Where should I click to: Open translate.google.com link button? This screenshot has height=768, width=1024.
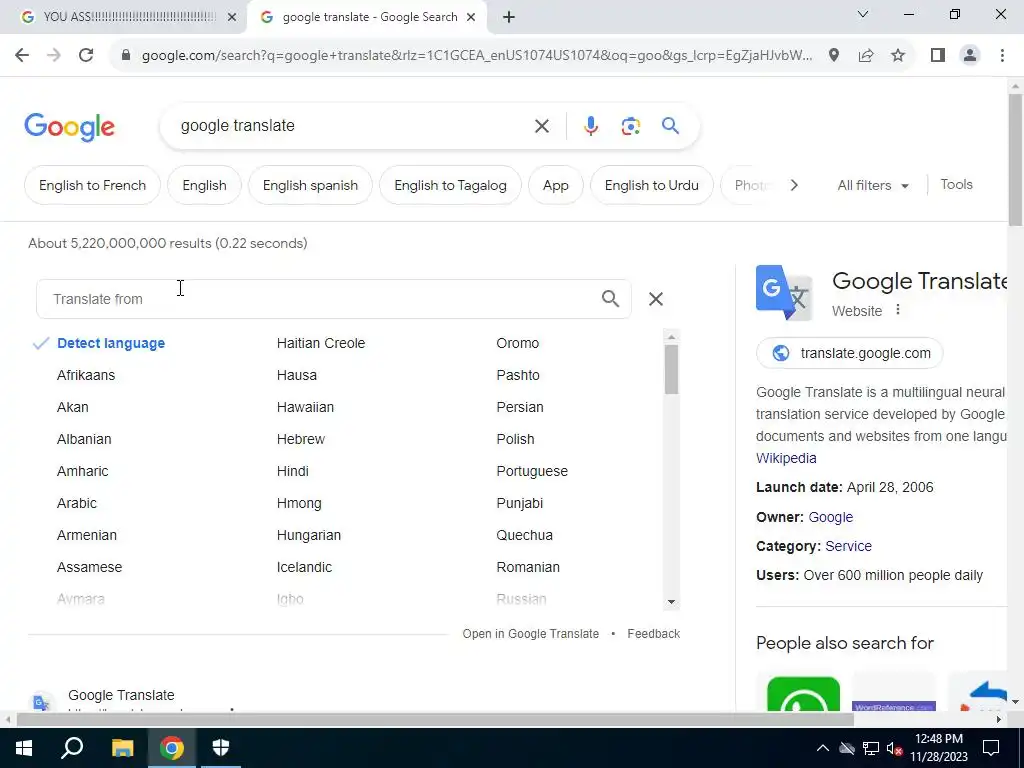[850, 353]
